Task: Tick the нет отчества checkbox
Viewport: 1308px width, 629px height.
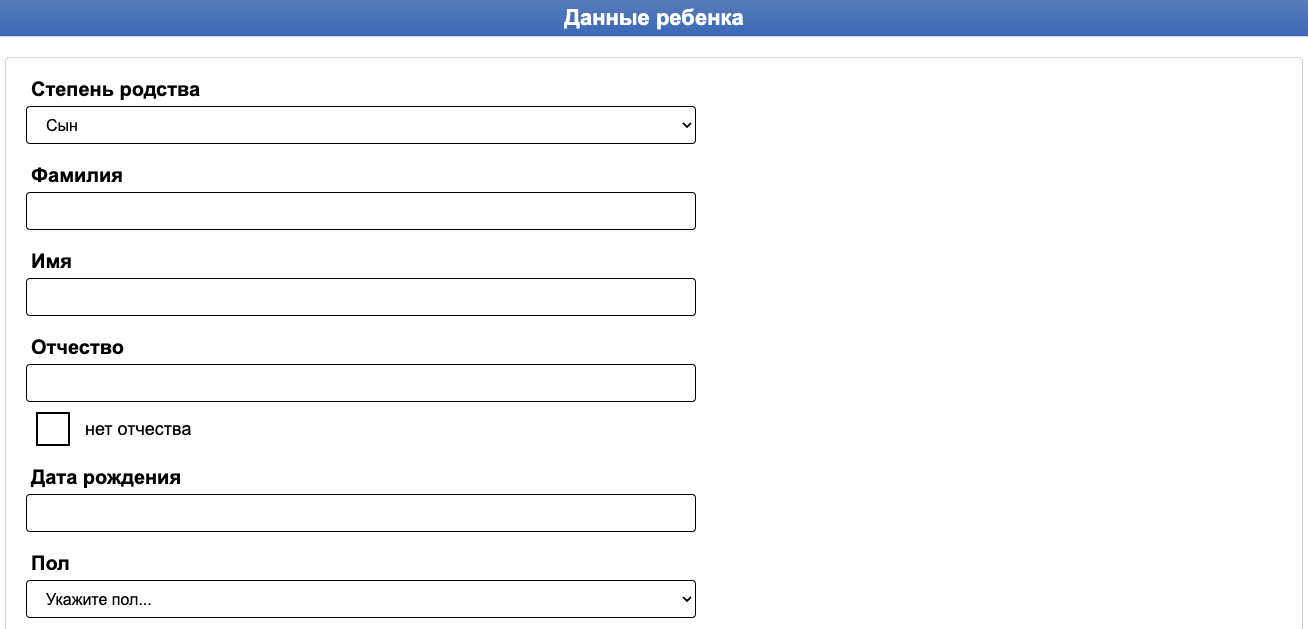Action: [x=53, y=429]
